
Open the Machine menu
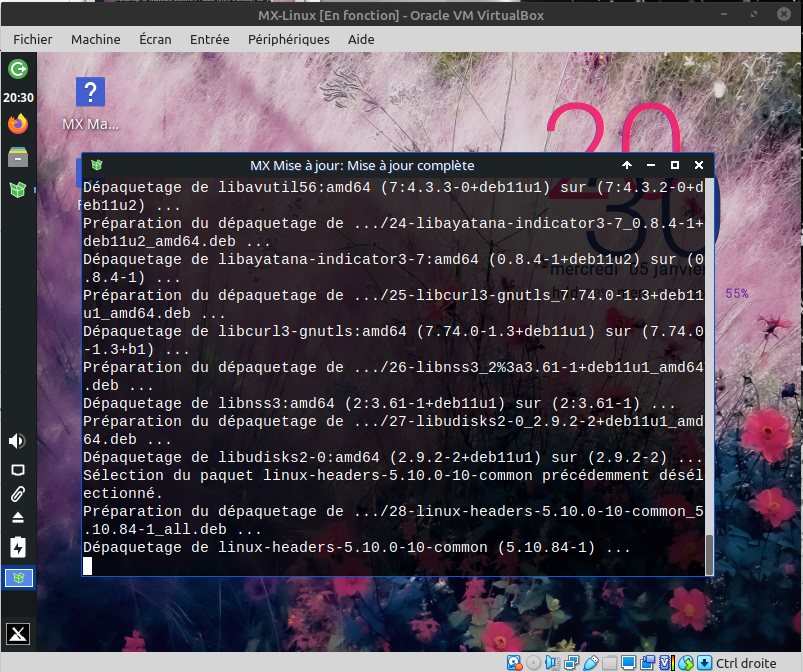pos(96,39)
